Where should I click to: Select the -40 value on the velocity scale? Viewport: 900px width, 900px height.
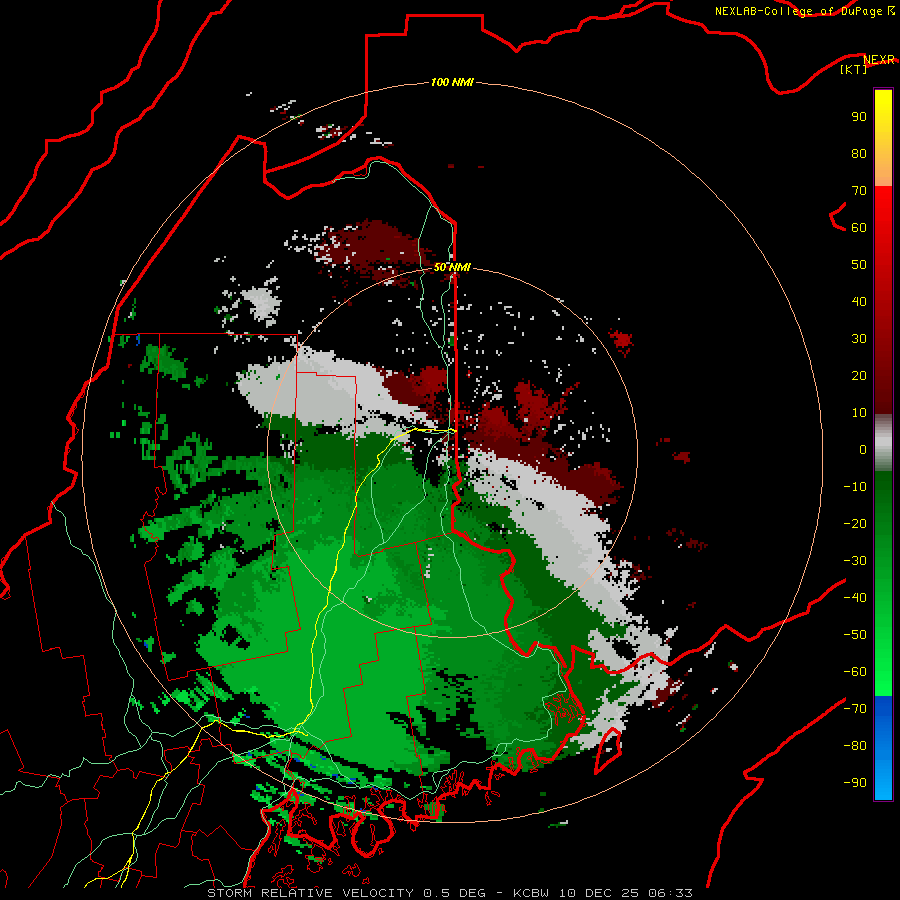pyautogui.click(x=855, y=598)
